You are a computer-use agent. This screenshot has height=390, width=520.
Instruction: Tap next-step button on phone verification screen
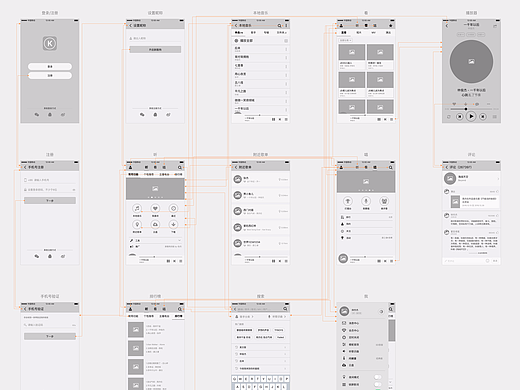pyautogui.click(x=50, y=336)
